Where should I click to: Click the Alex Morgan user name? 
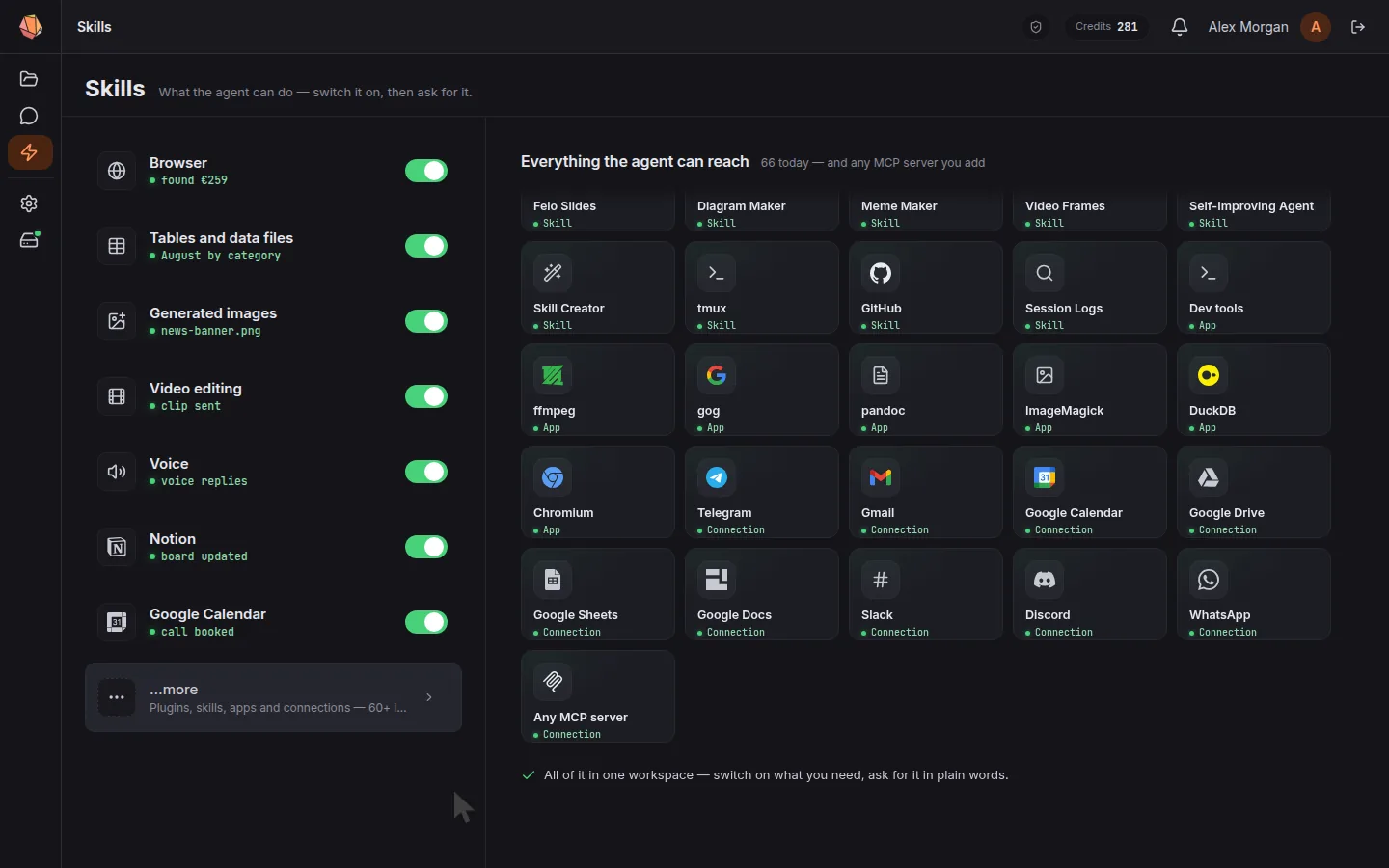(1248, 27)
